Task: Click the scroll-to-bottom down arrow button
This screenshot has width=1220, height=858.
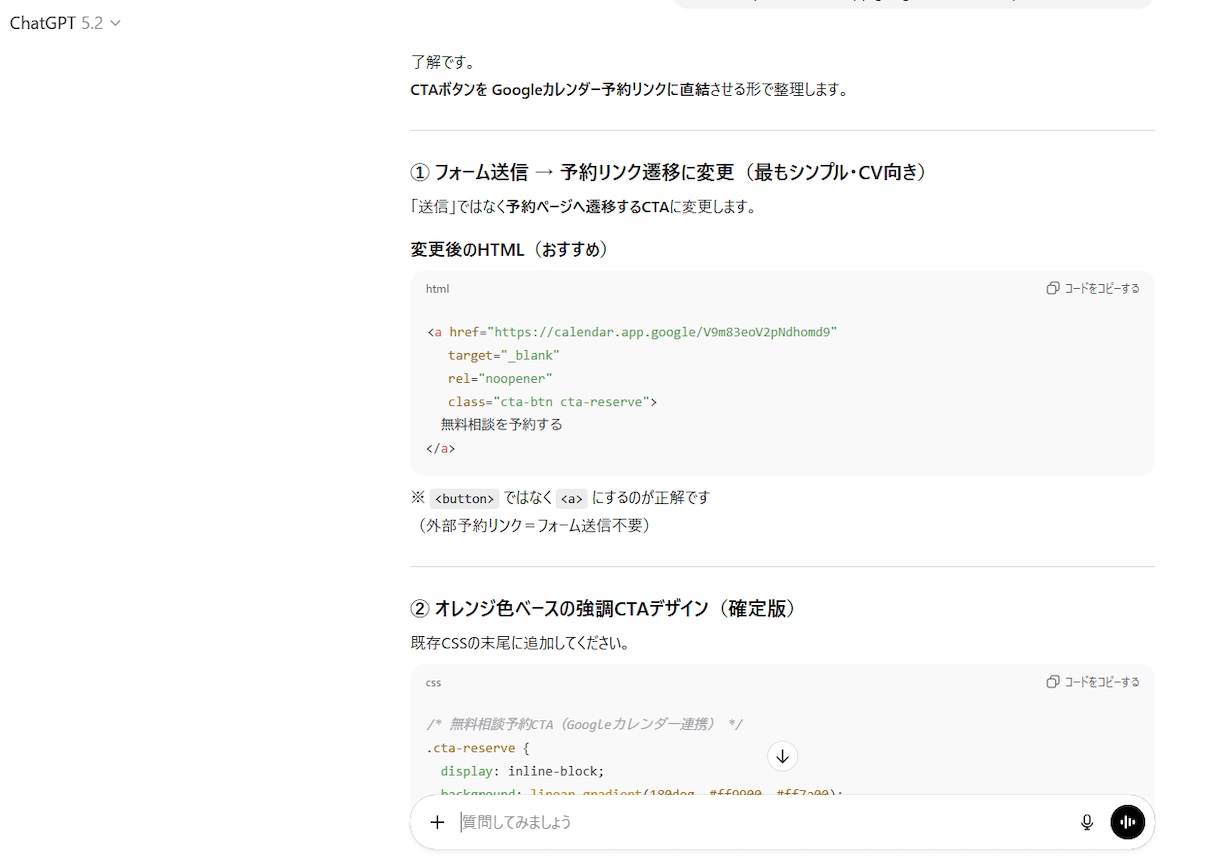Action: (782, 756)
